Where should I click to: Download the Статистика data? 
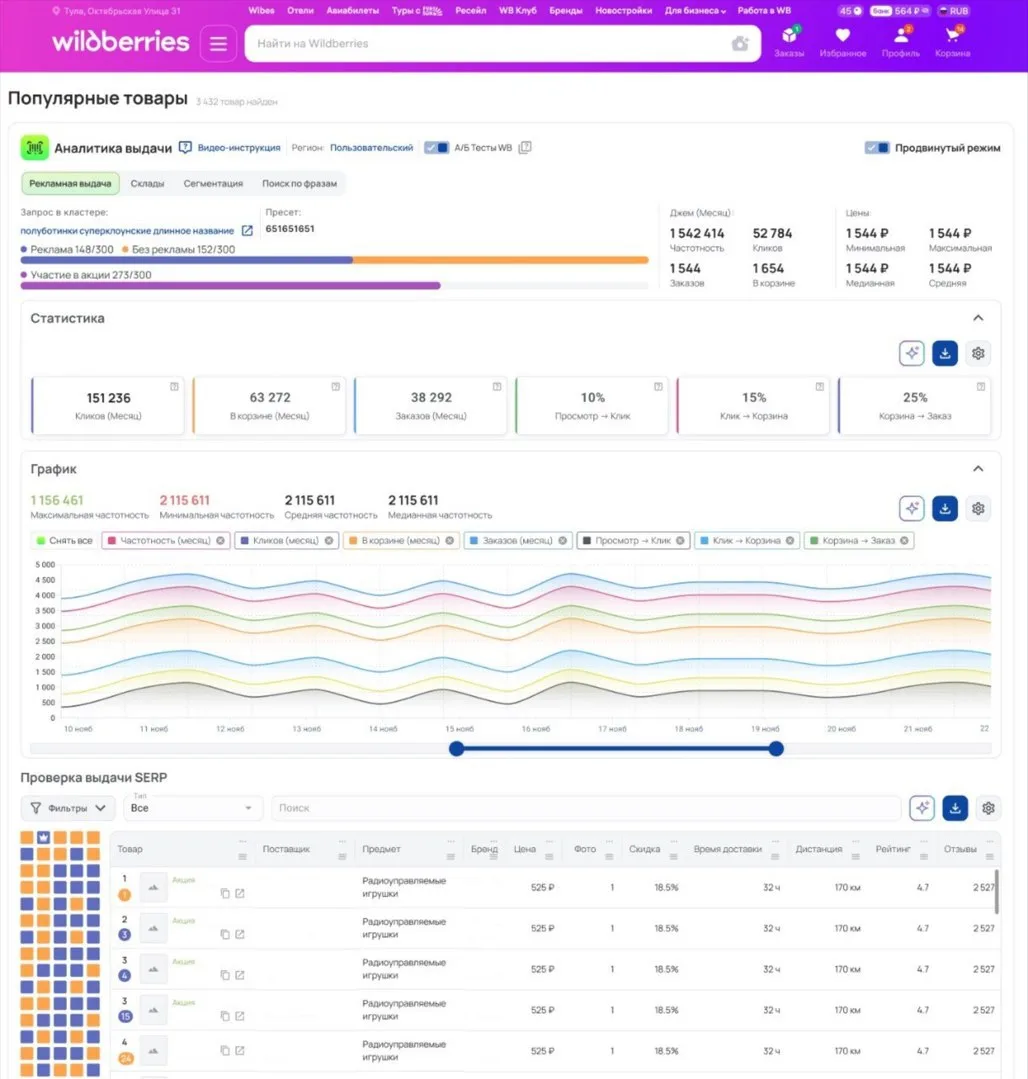[x=945, y=353]
